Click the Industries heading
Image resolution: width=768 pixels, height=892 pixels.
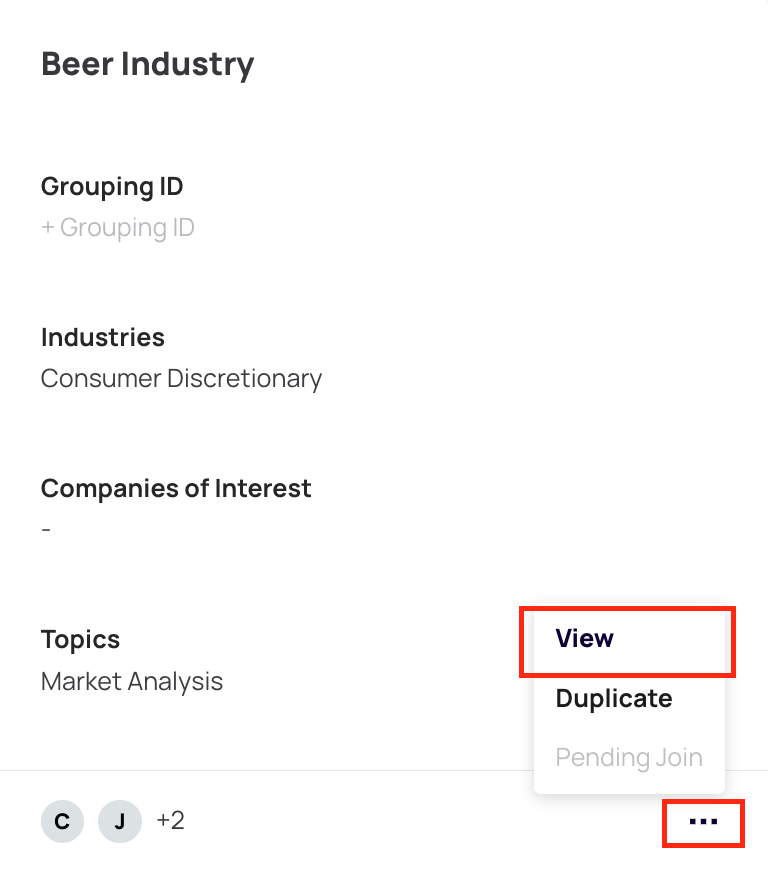point(103,337)
